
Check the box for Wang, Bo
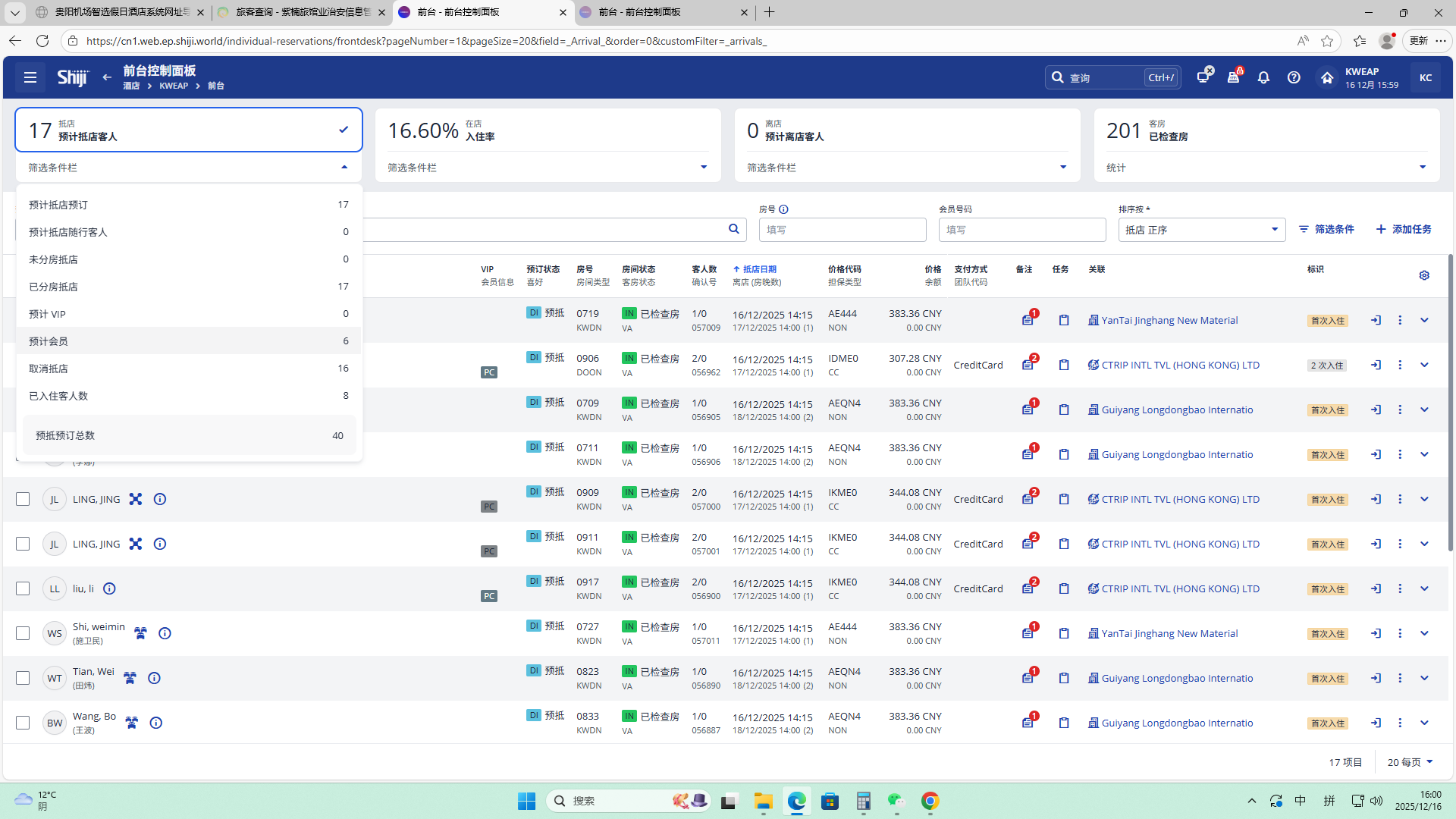click(x=23, y=723)
